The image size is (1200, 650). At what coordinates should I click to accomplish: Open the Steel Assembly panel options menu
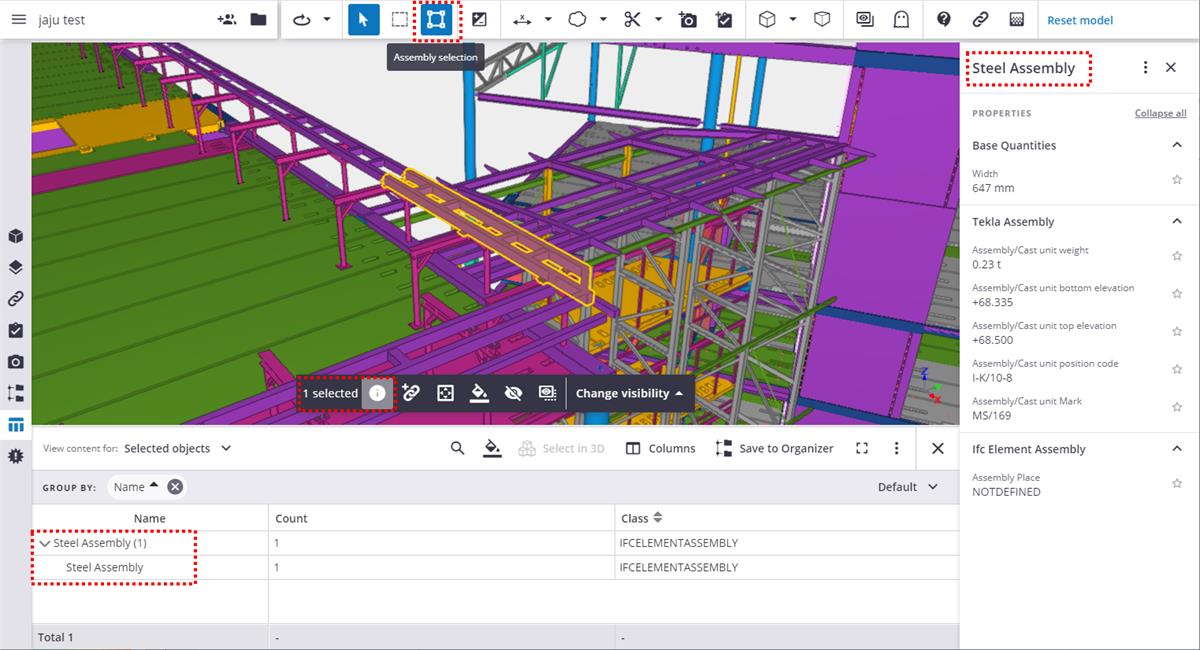1145,67
